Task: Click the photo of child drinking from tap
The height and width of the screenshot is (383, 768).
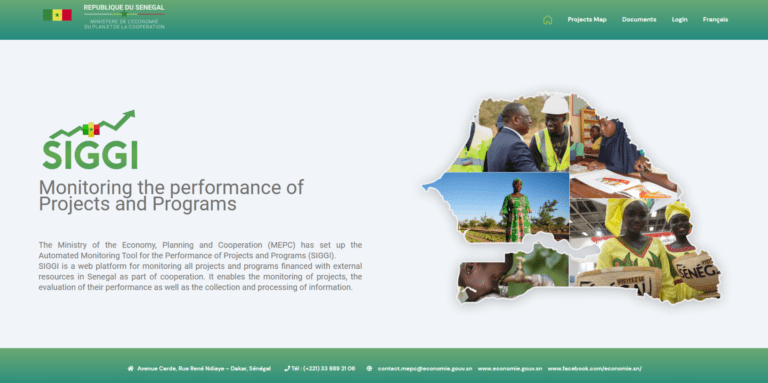Action: (512, 272)
